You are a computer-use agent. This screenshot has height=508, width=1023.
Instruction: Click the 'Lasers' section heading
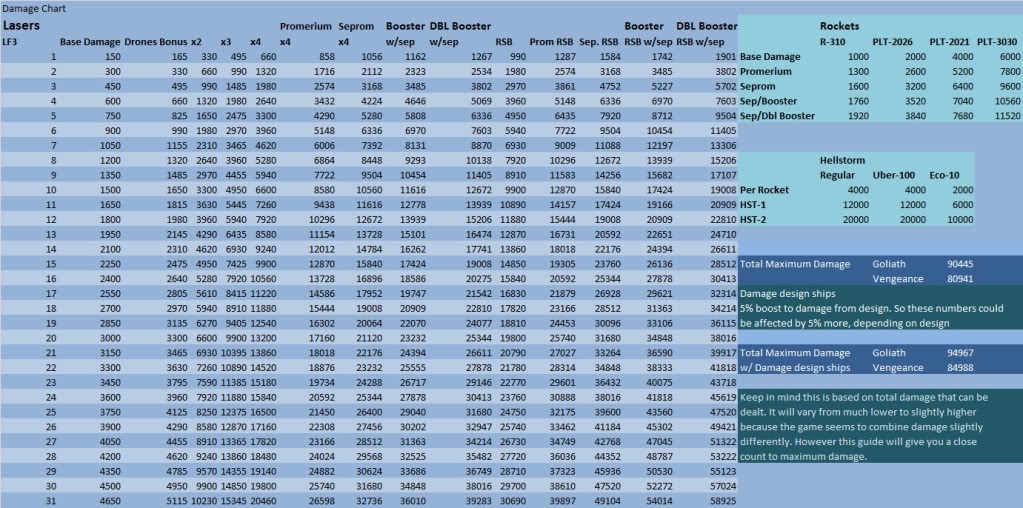tap(22, 26)
